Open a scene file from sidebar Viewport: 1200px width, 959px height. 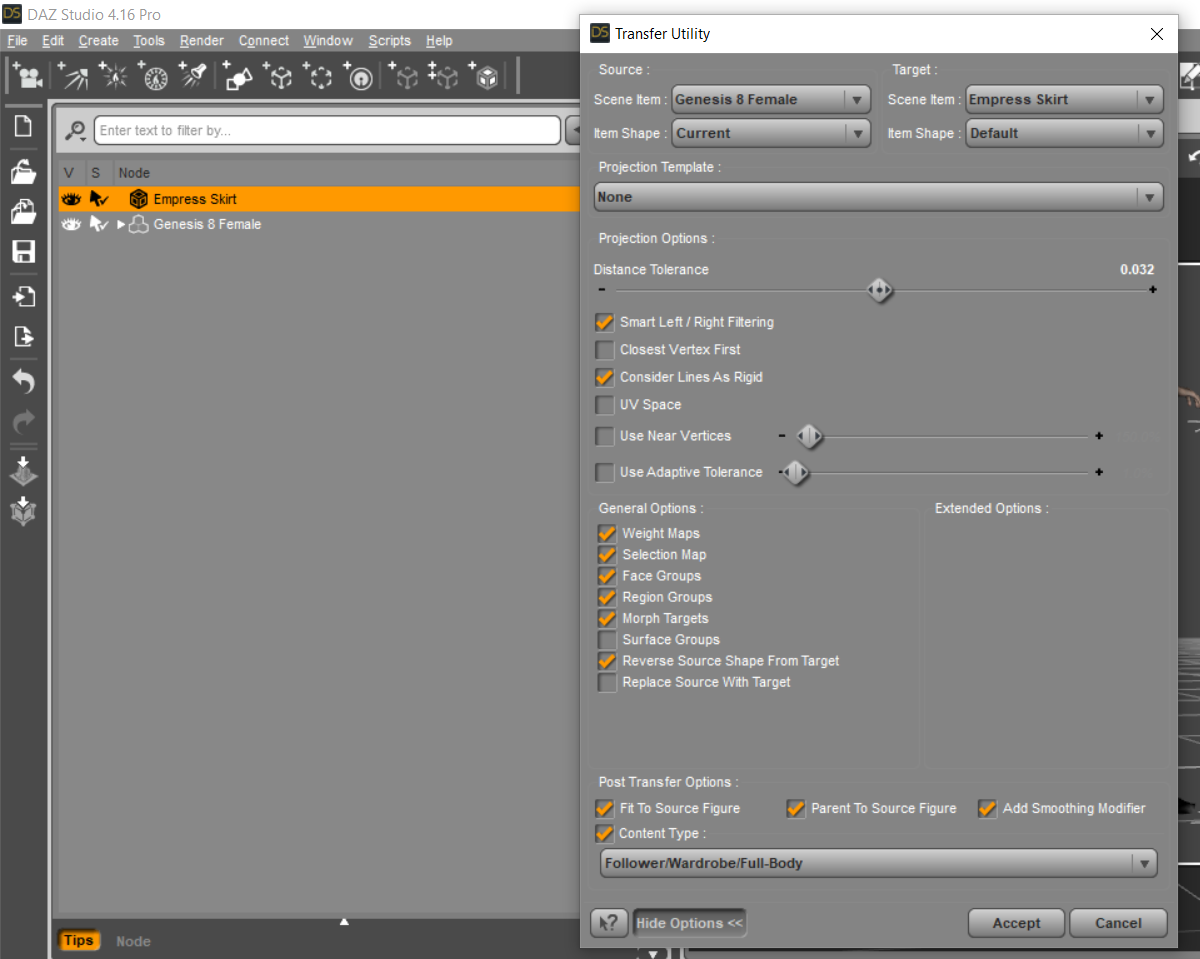point(23,171)
